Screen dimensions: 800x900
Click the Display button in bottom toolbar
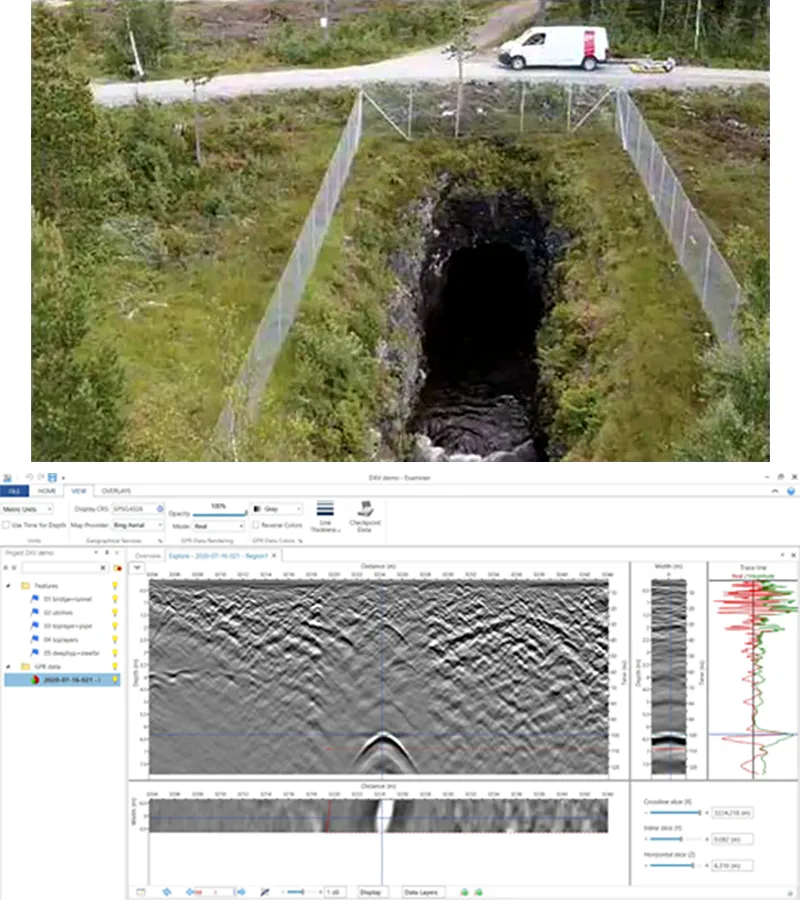(x=371, y=891)
